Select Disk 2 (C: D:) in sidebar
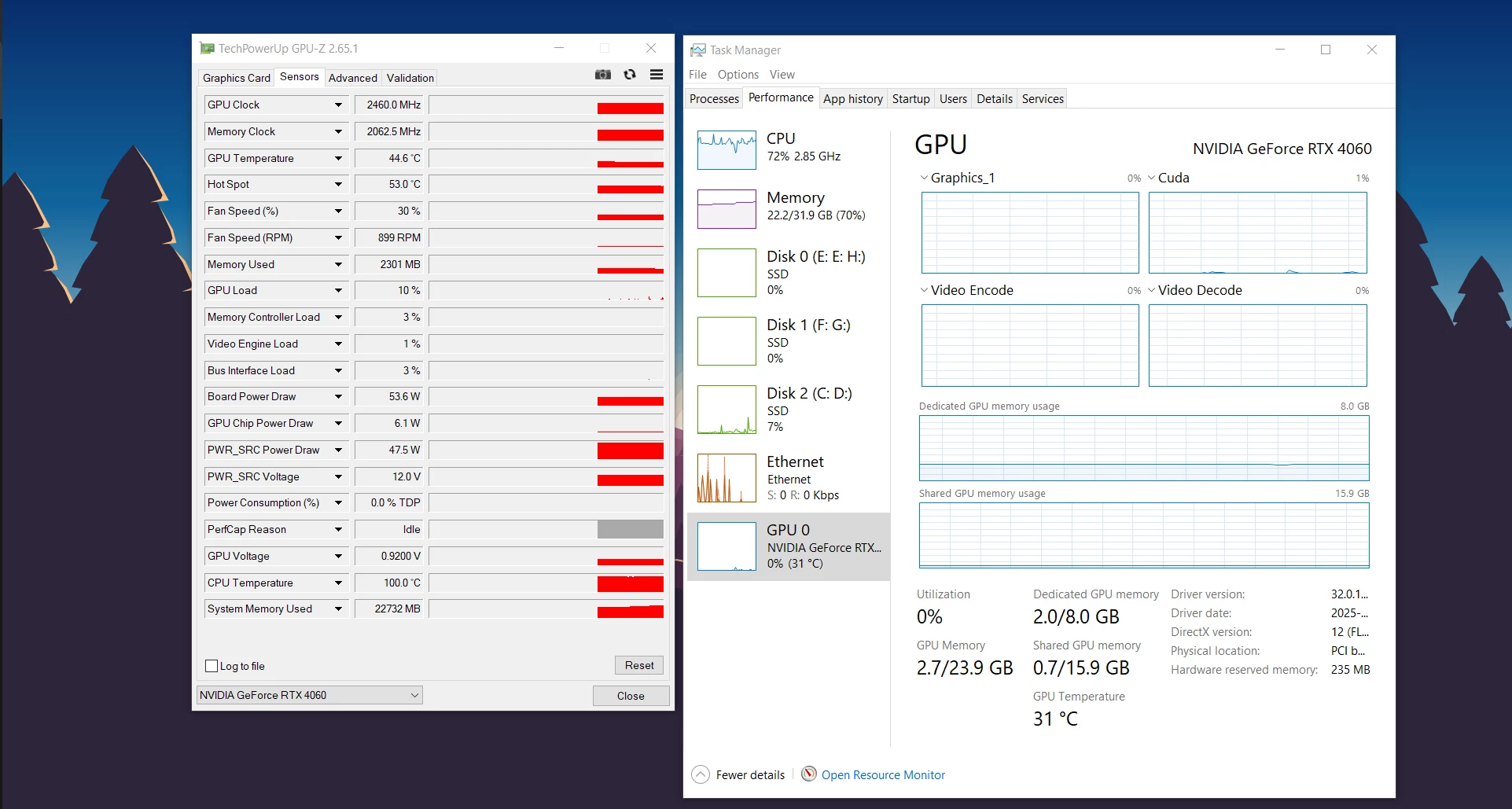The image size is (1512, 809). pos(789,410)
